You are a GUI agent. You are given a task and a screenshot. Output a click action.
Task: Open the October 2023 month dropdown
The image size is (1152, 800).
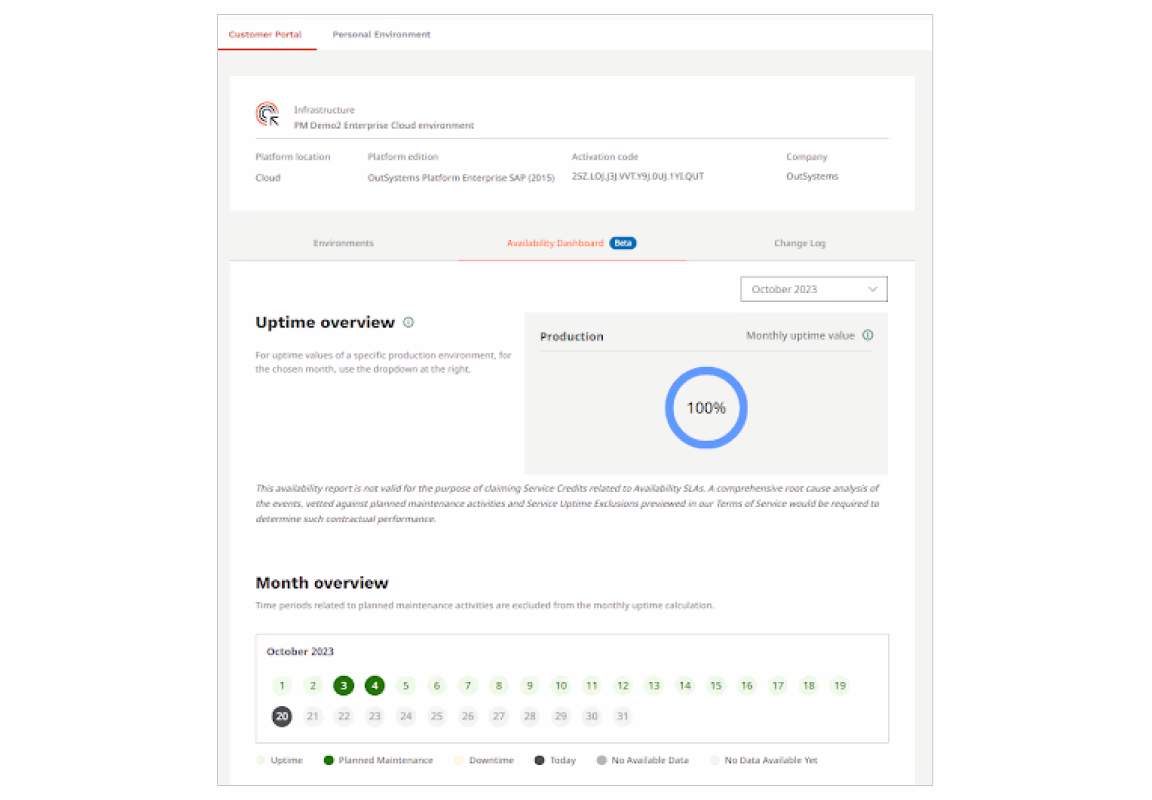(x=813, y=288)
